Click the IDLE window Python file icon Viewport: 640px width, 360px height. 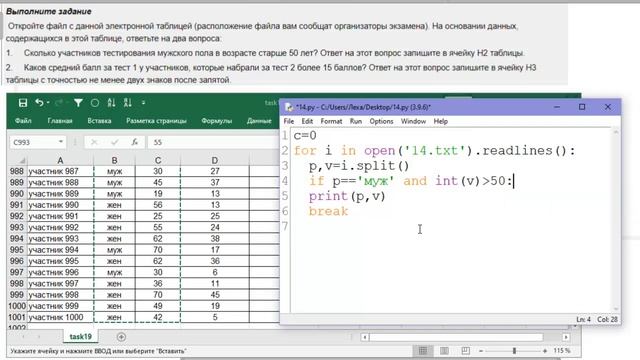pyautogui.click(x=289, y=107)
